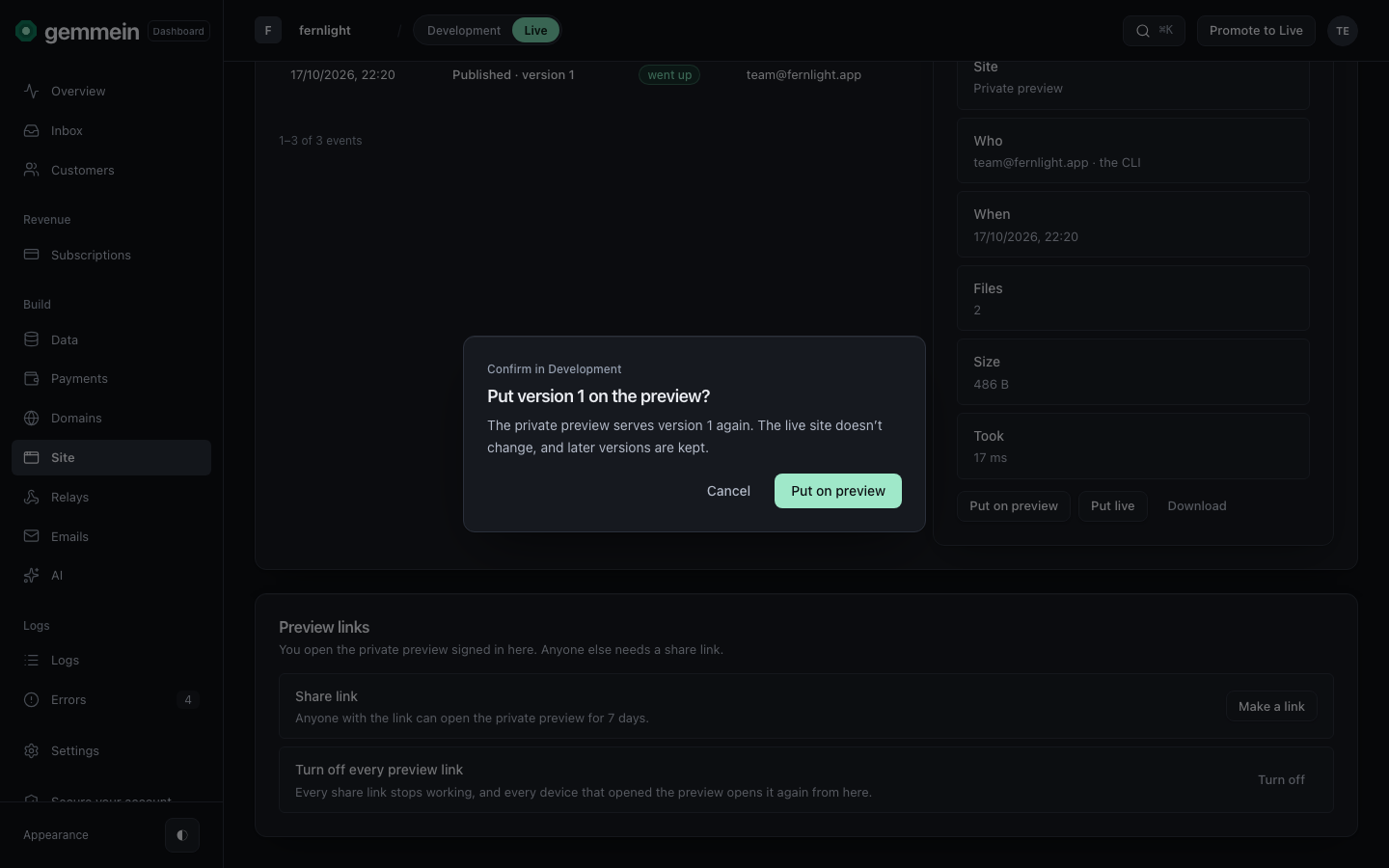Open the TE account avatar menu
Viewport: 1389px width, 868px height.
[x=1343, y=31]
